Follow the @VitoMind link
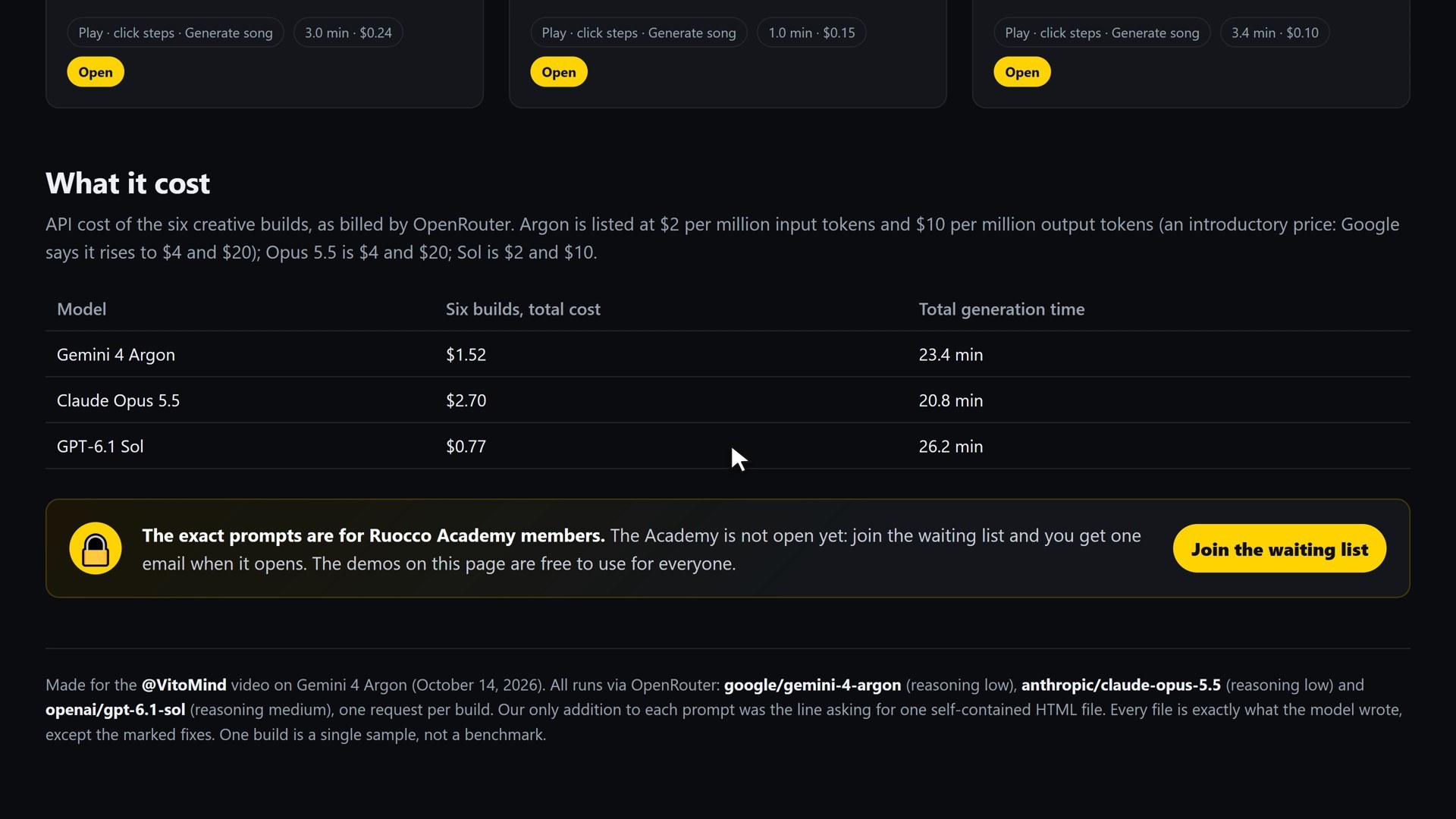Image resolution: width=1456 pixels, height=819 pixels. [x=184, y=685]
